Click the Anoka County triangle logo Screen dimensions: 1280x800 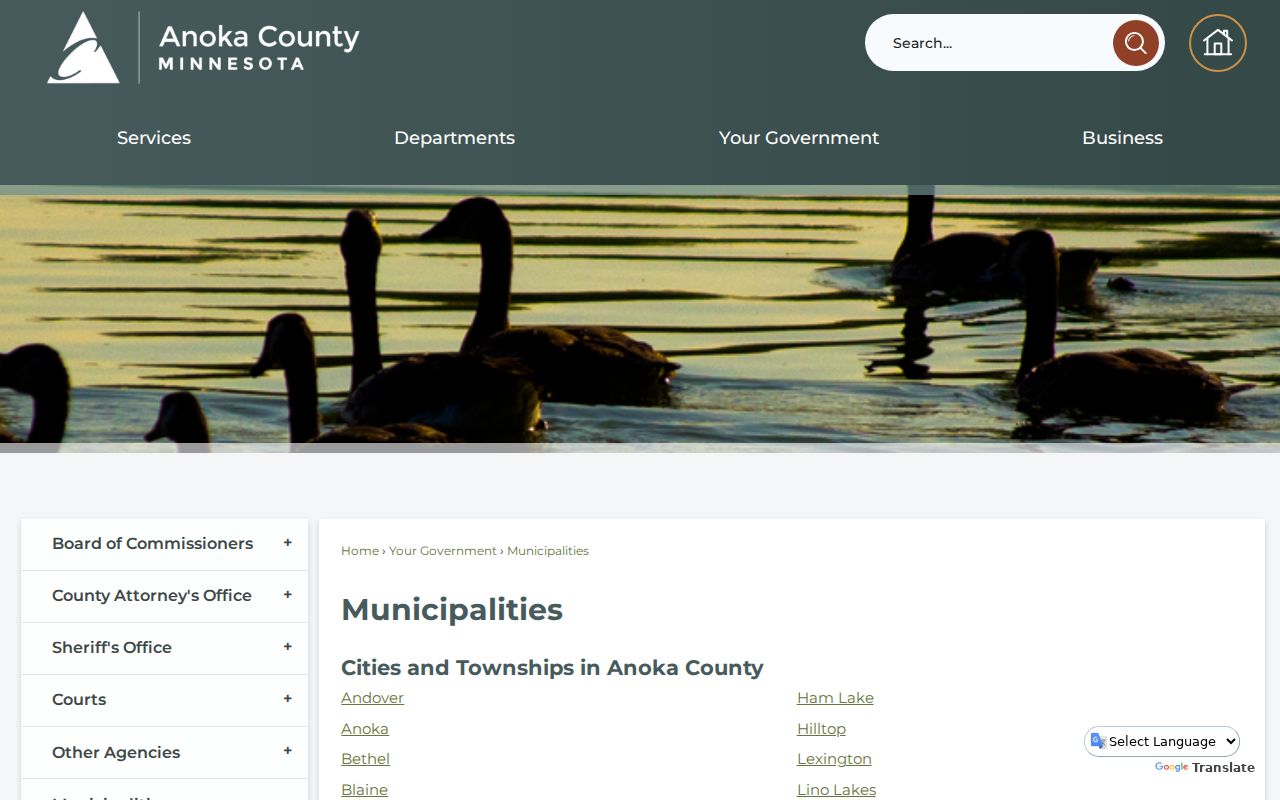pos(83,47)
